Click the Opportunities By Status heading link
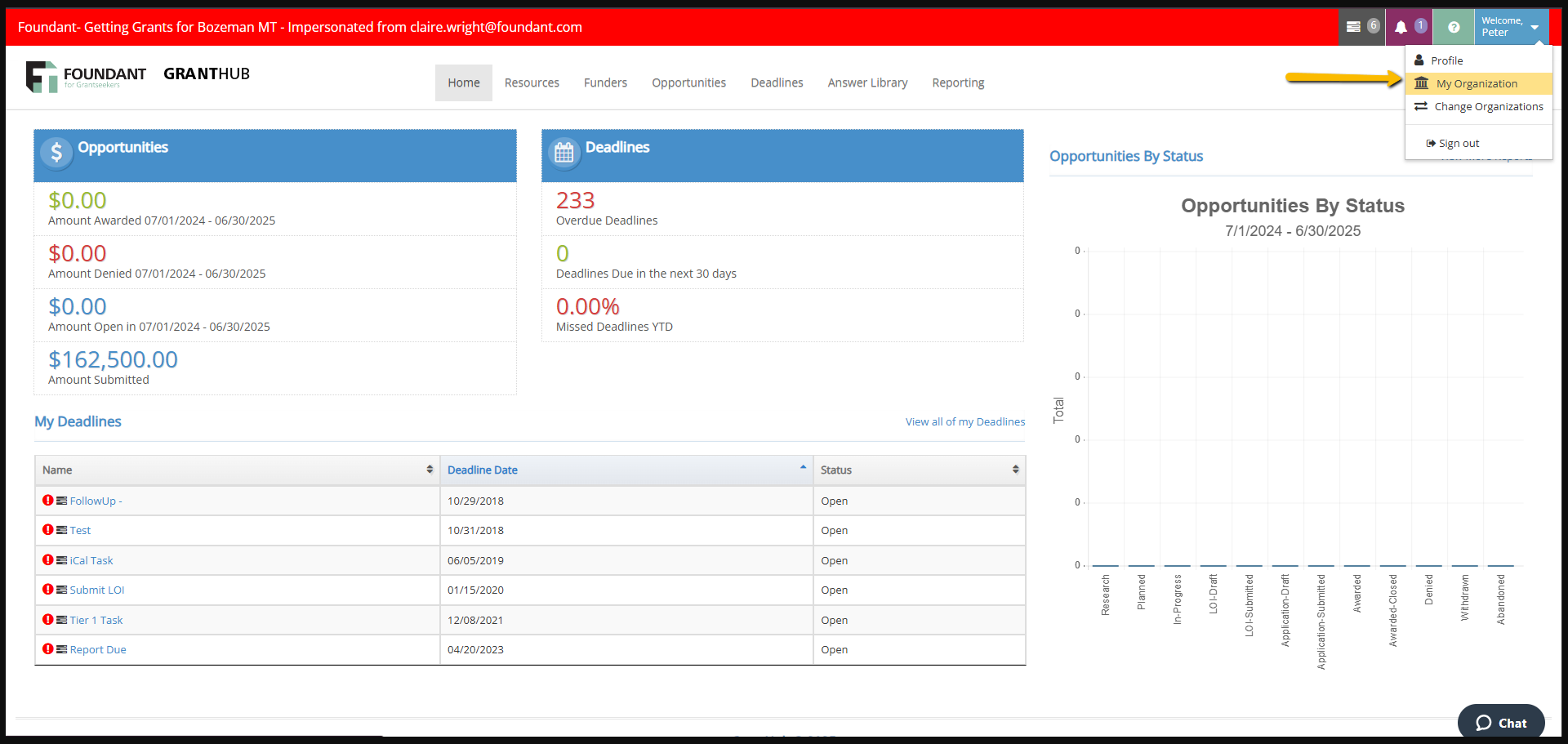The height and width of the screenshot is (744, 1568). pyautogui.click(x=1126, y=156)
